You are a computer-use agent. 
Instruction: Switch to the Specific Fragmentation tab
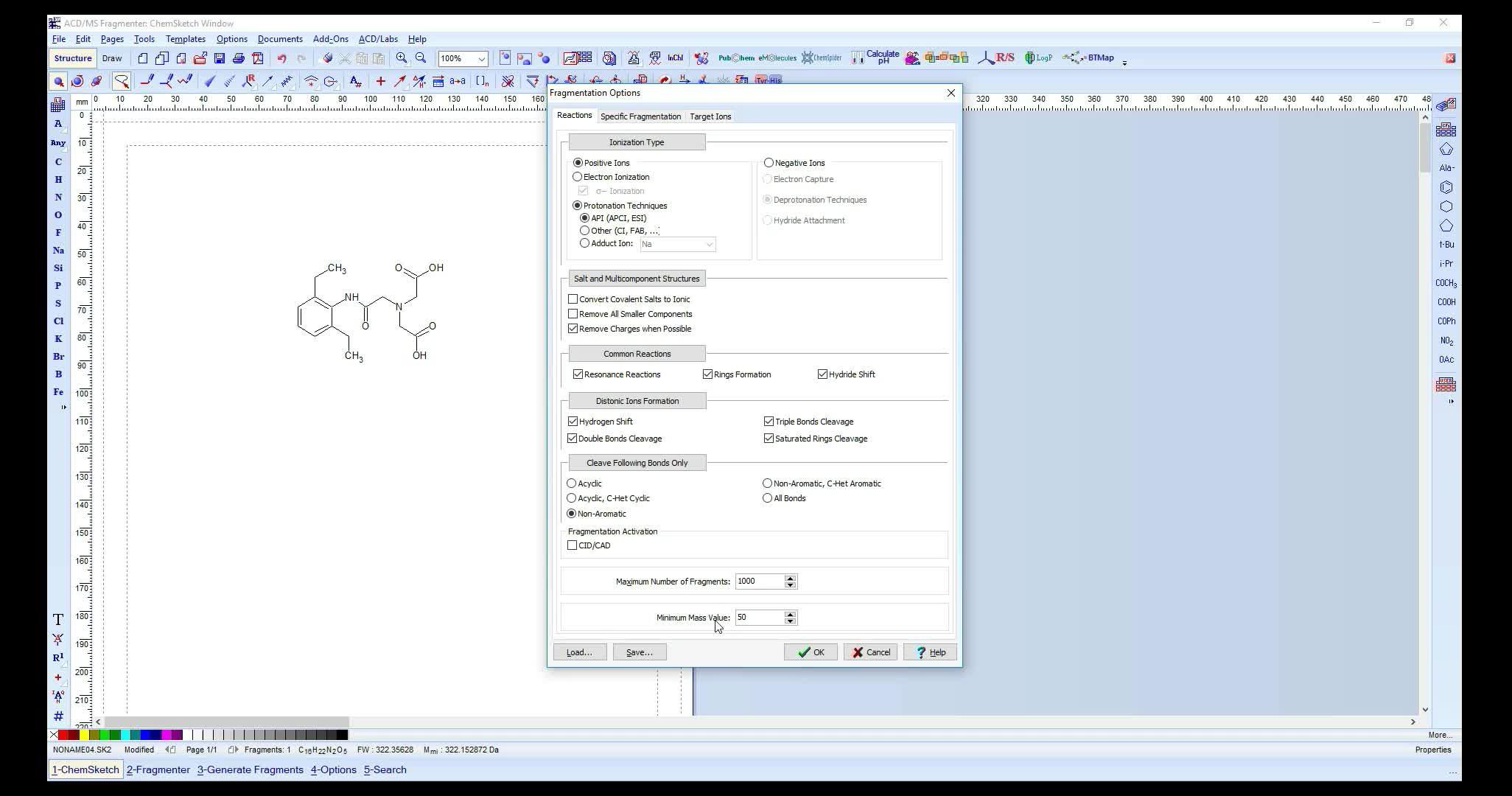[640, 116]
